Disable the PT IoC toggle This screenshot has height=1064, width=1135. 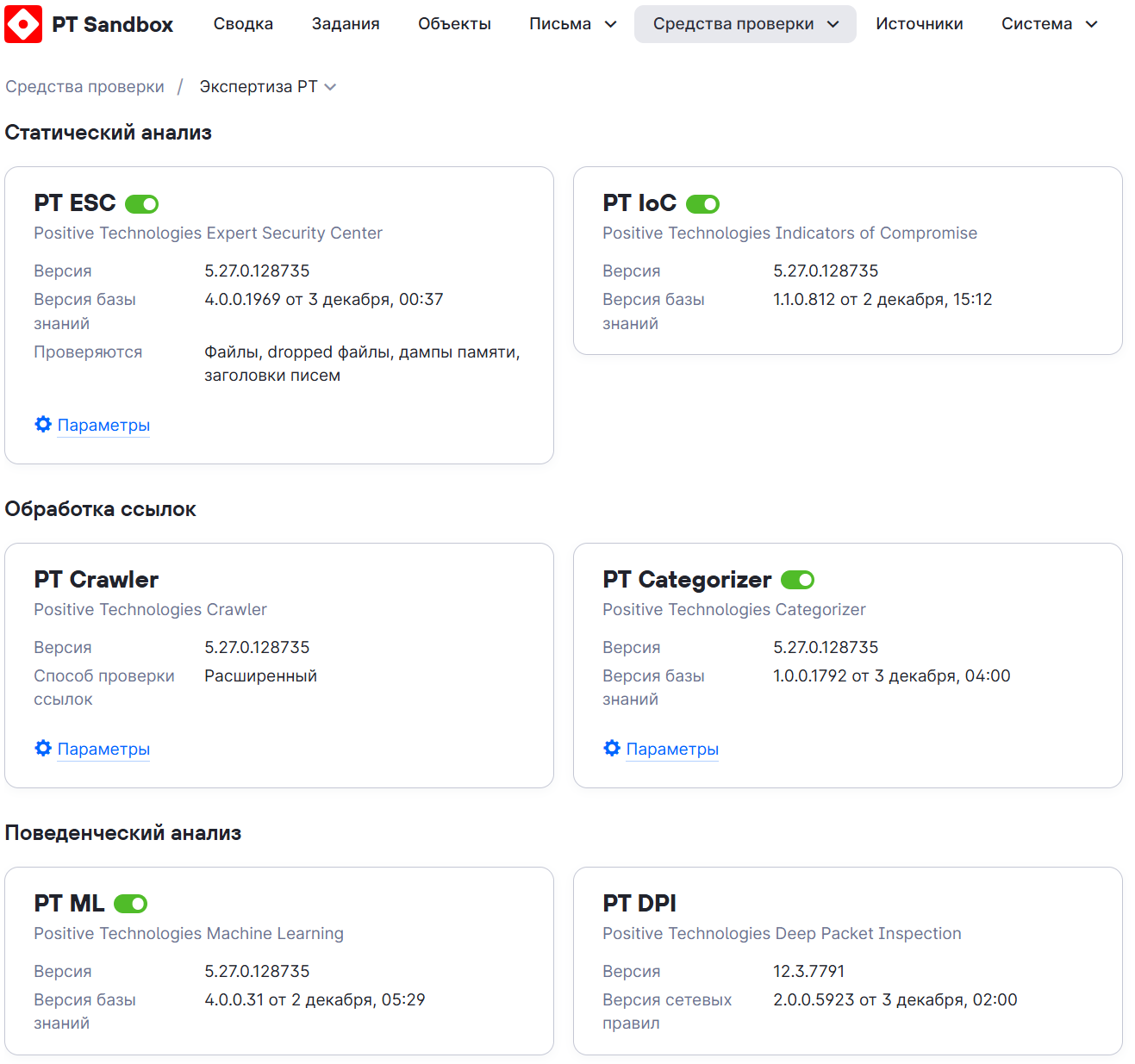702,204
